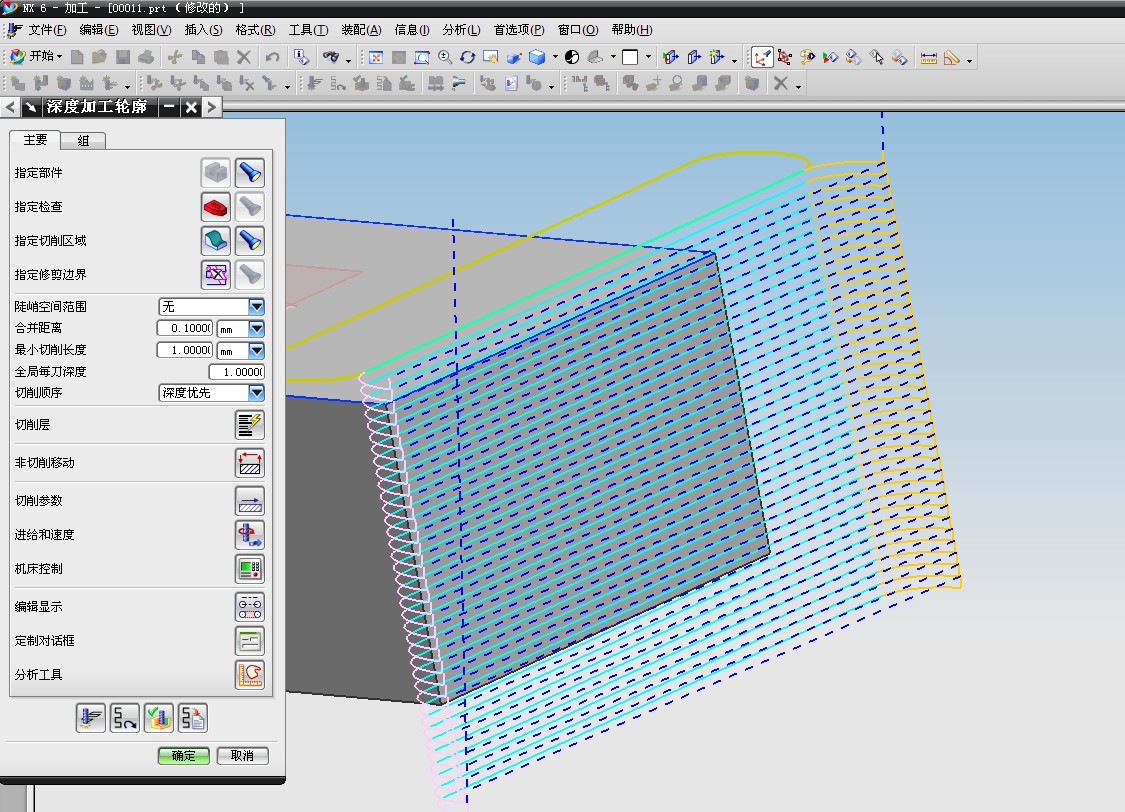Open the Format (格式) menu
Viewport: 1125px width, 812px height.
coord(255,29)
